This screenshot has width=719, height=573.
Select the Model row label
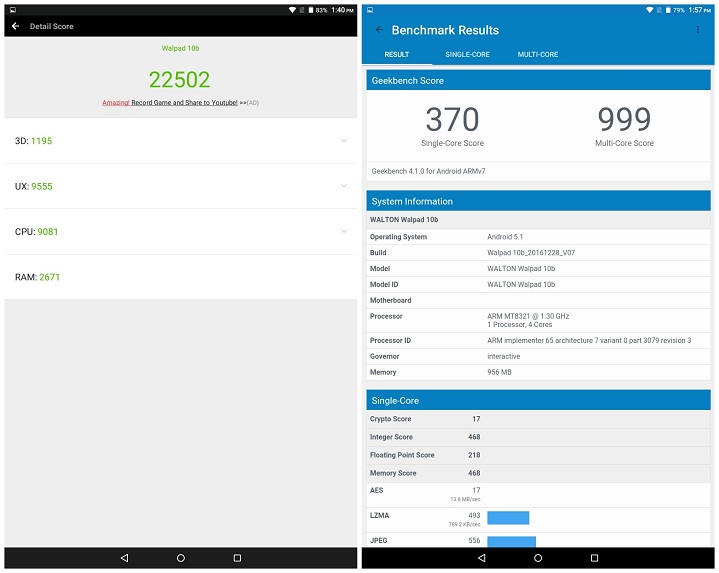point(380,269)
